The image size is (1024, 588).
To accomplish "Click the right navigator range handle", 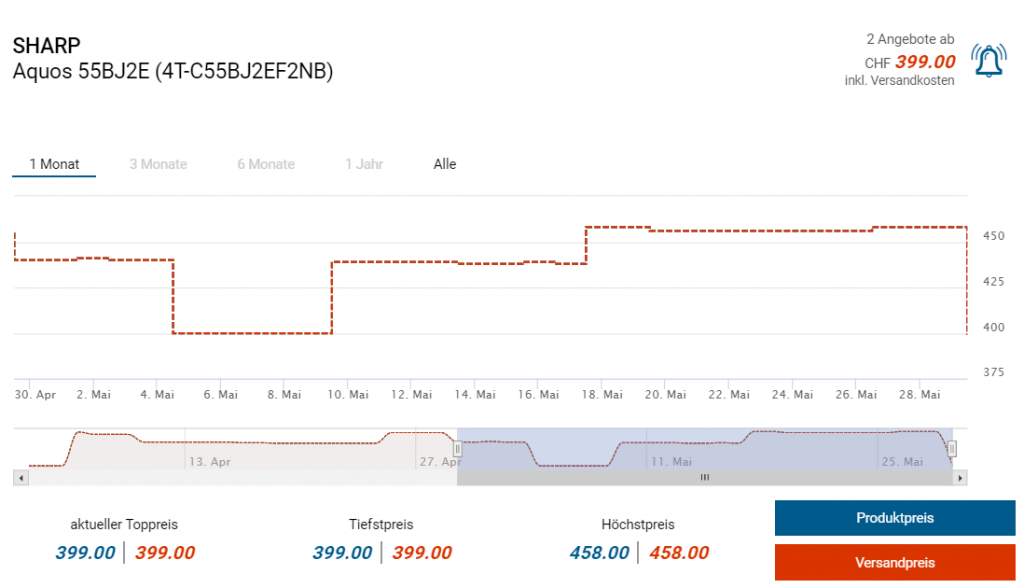I will tap(952, 449).
